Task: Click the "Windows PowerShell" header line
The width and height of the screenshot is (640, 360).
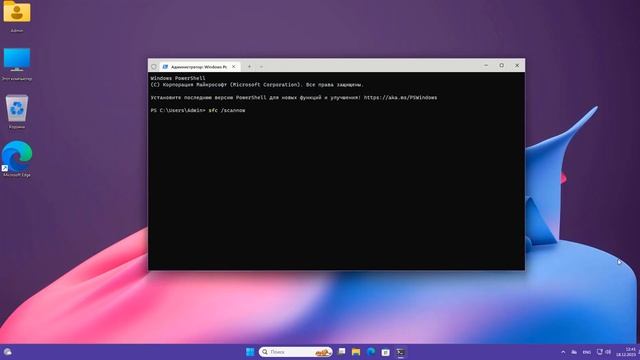Action: tap(178, 78)
